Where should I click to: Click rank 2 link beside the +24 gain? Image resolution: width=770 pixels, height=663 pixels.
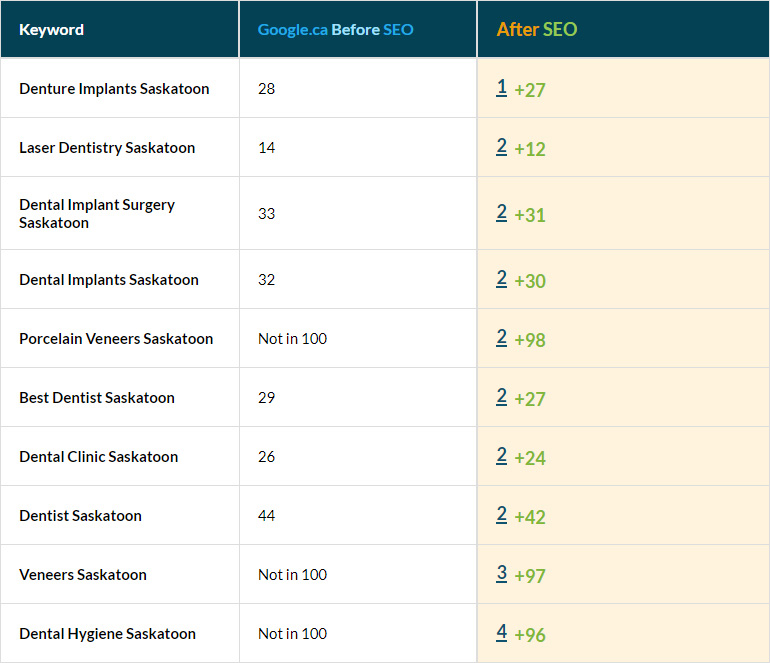point(501,456)
